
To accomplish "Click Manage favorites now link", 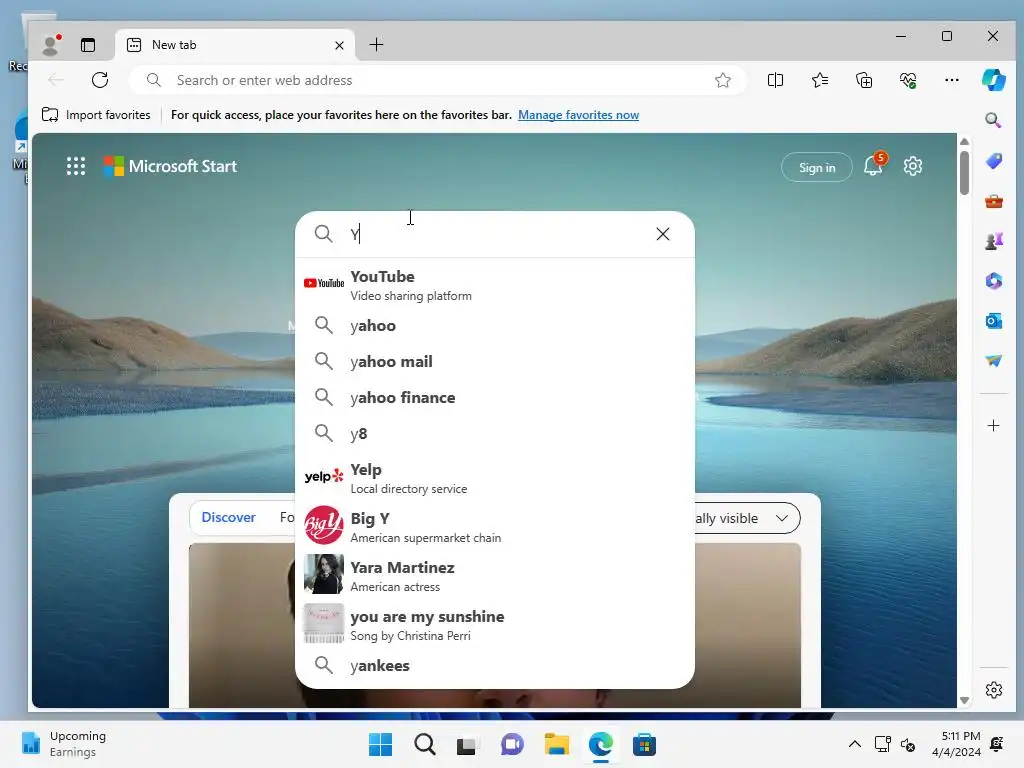I will coord(578,115).
